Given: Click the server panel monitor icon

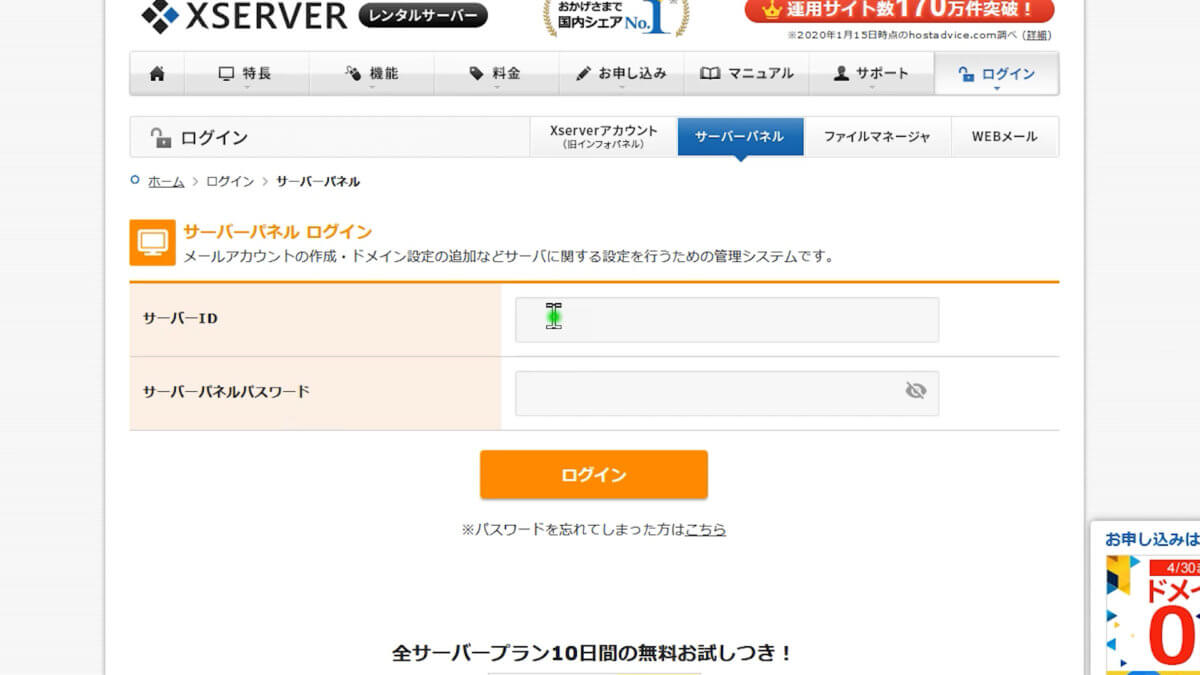Looking at the screenshot, I should [153, 243].
